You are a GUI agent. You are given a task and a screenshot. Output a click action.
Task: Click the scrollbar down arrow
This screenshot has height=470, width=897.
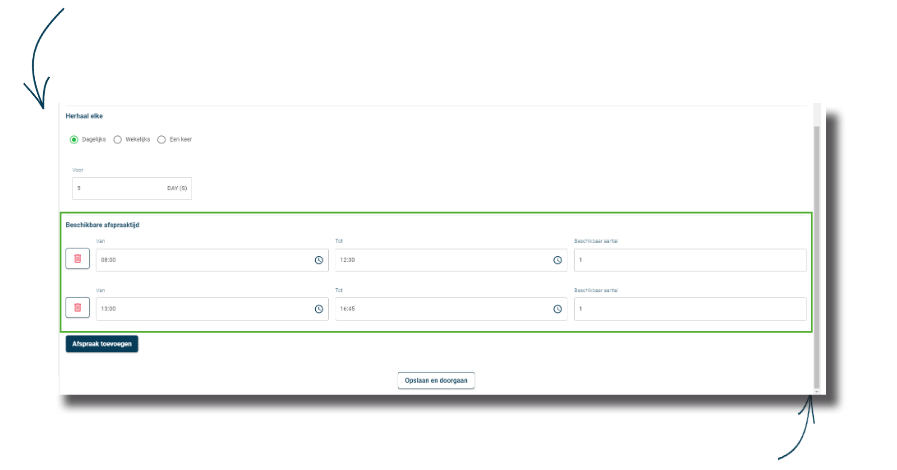point(817,391)
